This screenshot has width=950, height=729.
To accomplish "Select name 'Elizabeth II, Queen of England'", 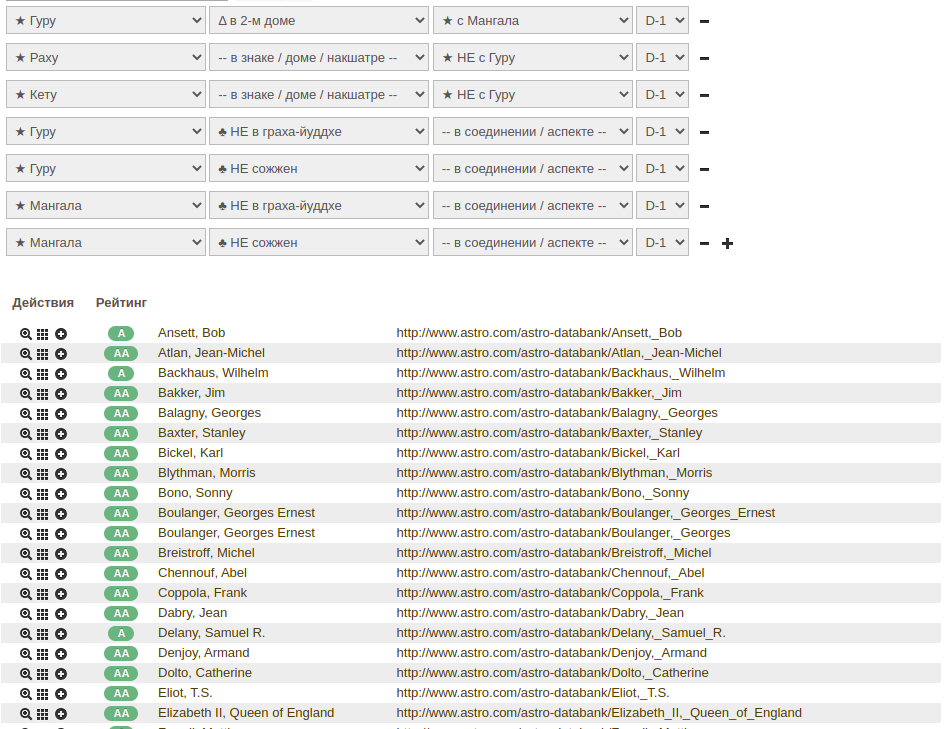I will click(x=246, y=713).
